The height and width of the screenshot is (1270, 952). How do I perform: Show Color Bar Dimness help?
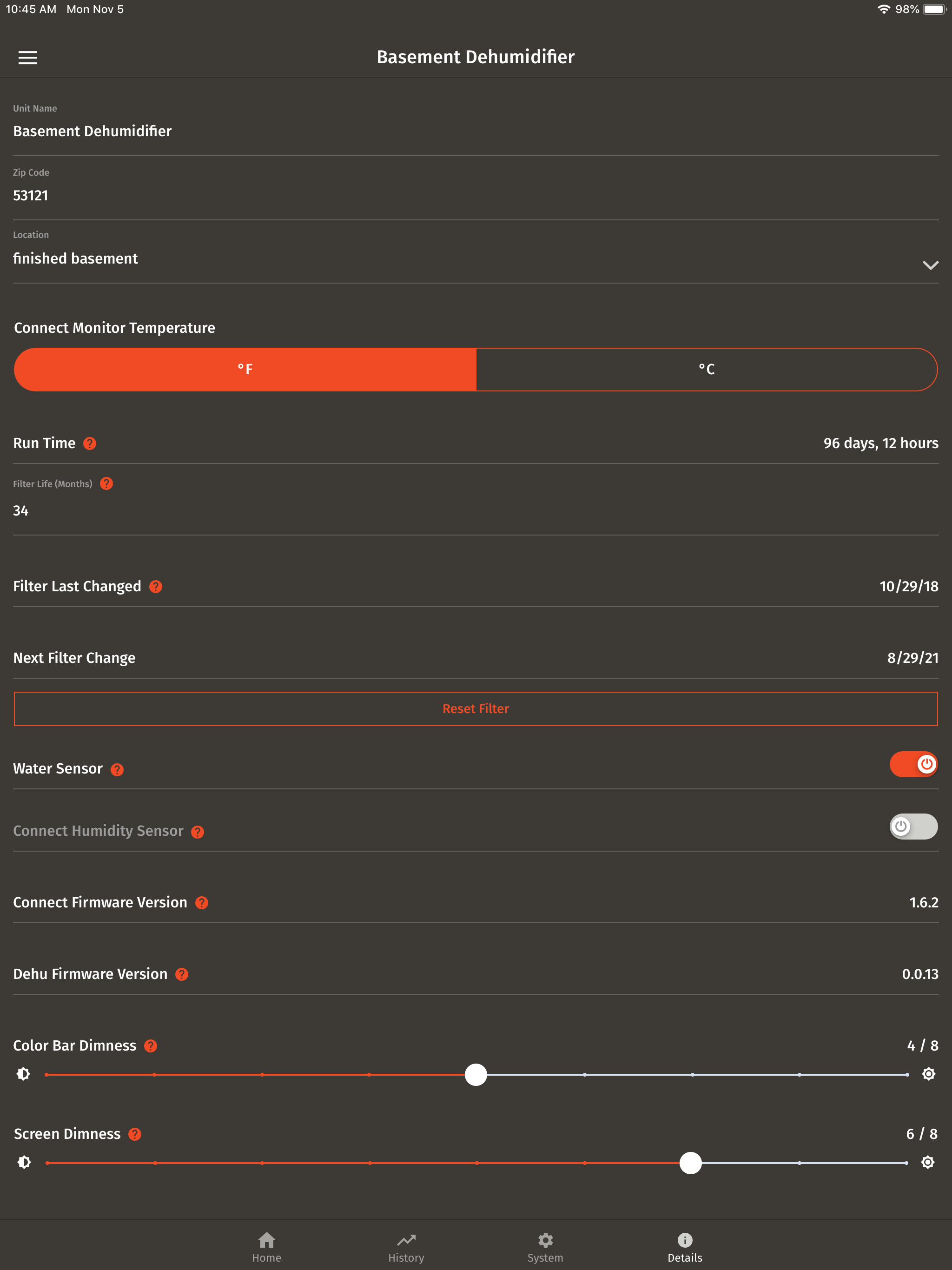pyautogui.click(x=151, y=1045)
